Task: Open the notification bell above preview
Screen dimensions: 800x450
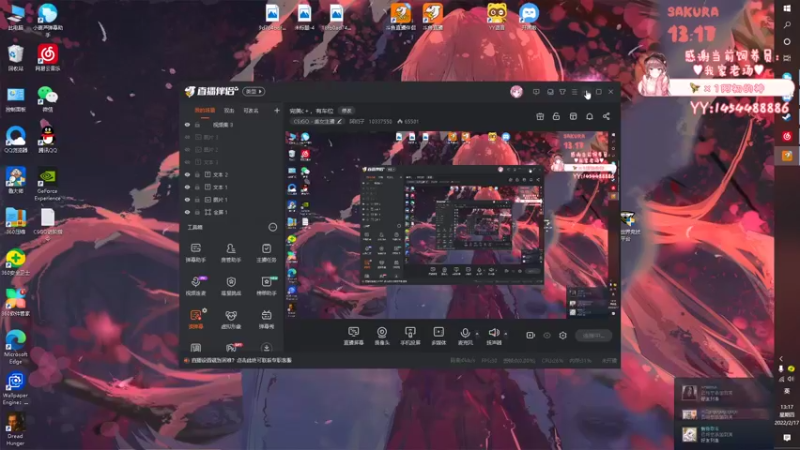Action: click(589, 117)
